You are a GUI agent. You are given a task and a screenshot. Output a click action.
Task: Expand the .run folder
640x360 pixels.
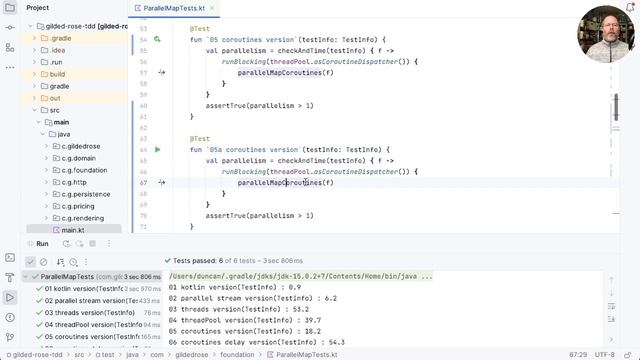34,62
